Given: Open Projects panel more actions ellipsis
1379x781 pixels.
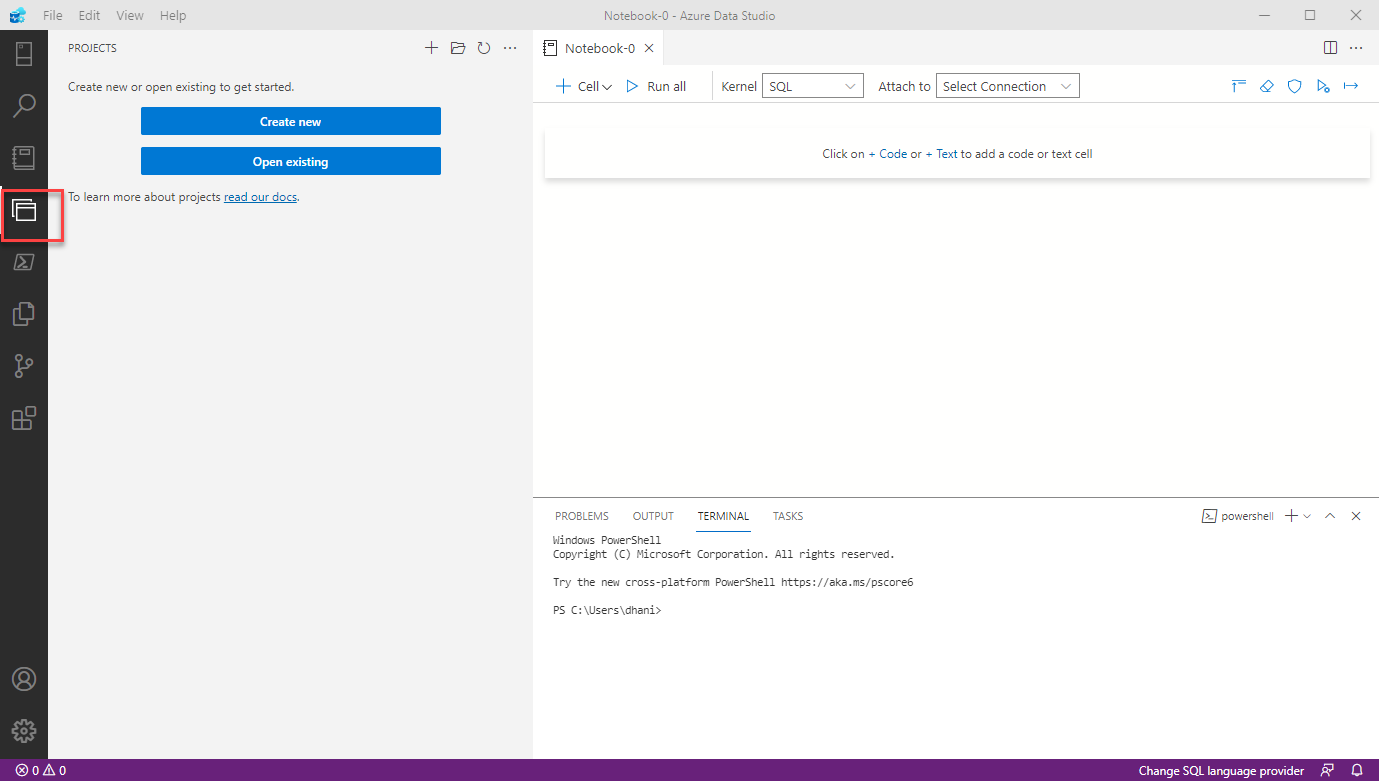Looking at the screenshot, I should [510, 48].
